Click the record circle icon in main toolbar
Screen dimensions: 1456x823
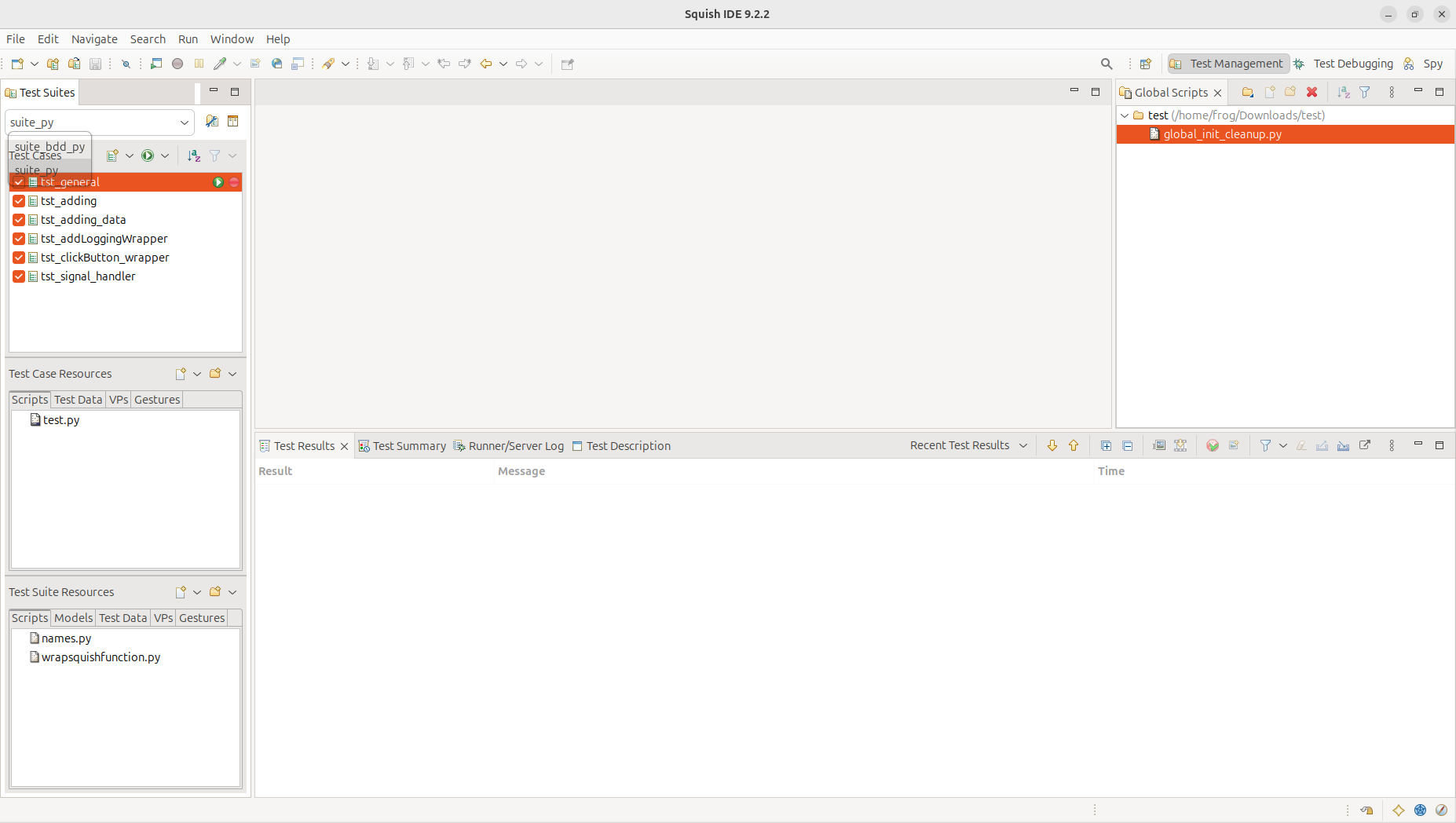point(177,64)
